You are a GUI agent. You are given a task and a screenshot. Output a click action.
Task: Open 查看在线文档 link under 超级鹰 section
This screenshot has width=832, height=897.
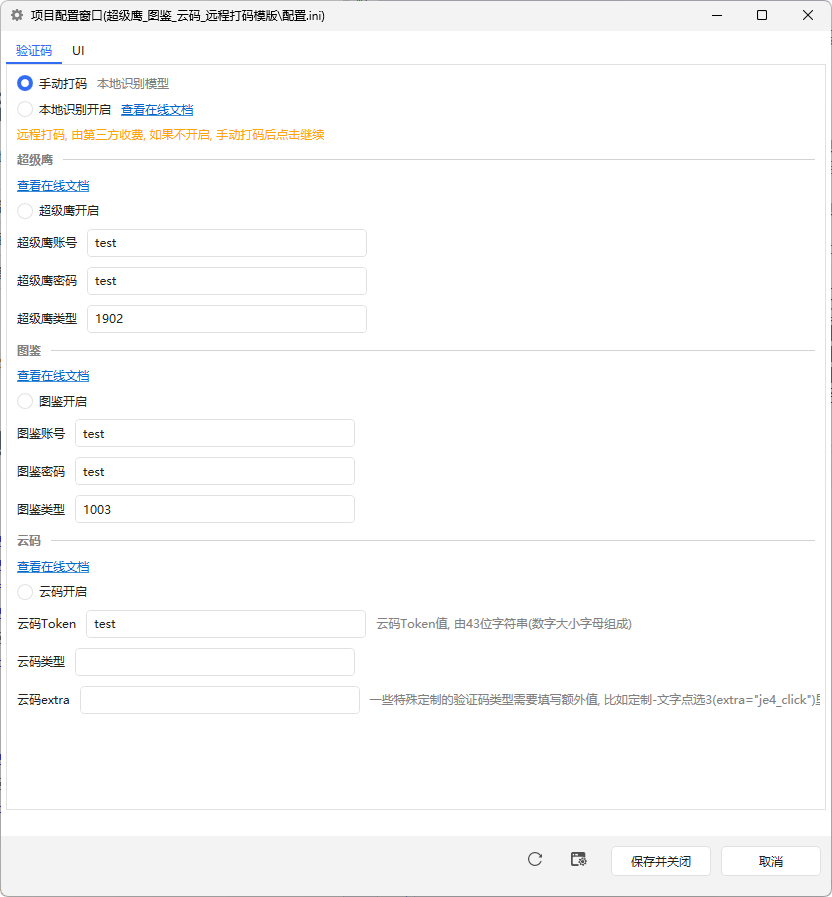(x=53, y=186)
